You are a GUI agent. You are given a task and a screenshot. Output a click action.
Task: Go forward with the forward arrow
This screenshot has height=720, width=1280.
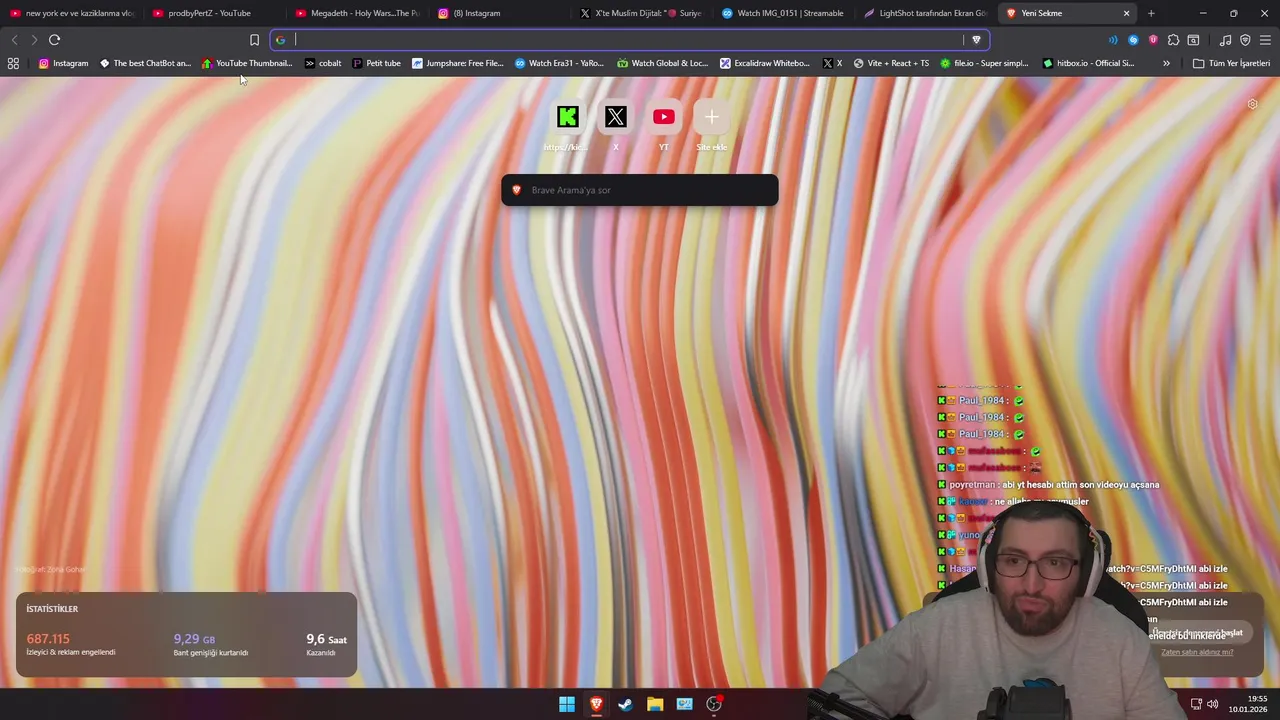pos(34,40)
